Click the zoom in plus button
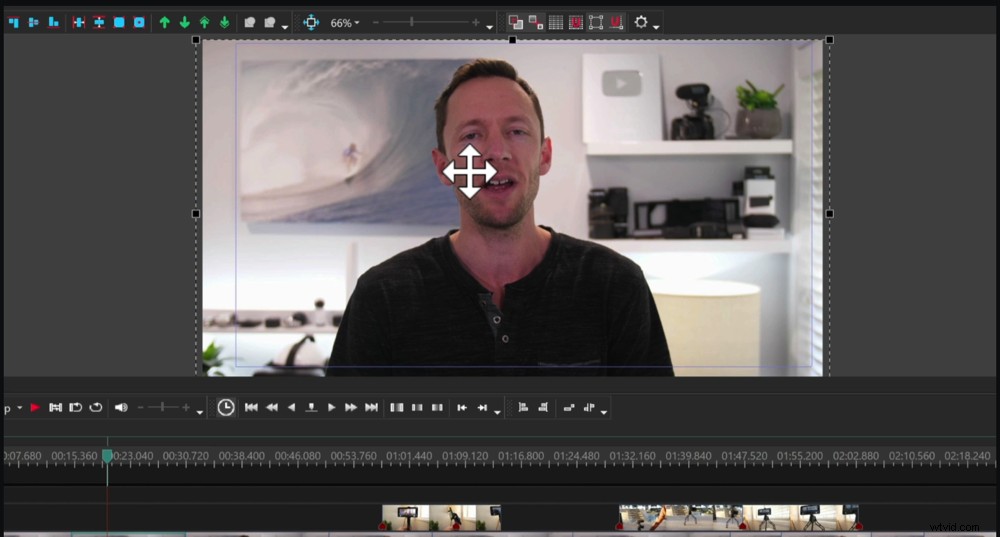This screenshot has height=537, width=1000. tap(475, 23)
